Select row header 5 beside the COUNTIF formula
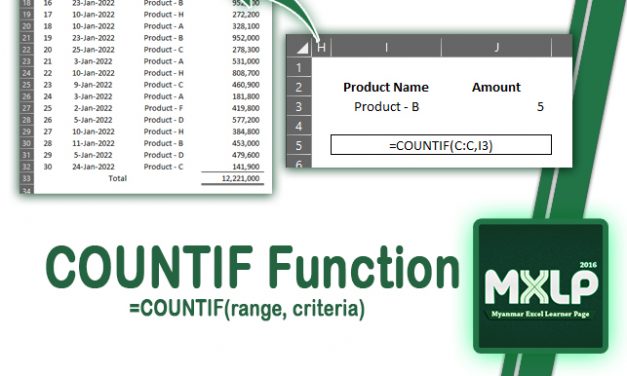Image resolution: width=627 pixels, height=376 pixels. click(x=299, y=145)
